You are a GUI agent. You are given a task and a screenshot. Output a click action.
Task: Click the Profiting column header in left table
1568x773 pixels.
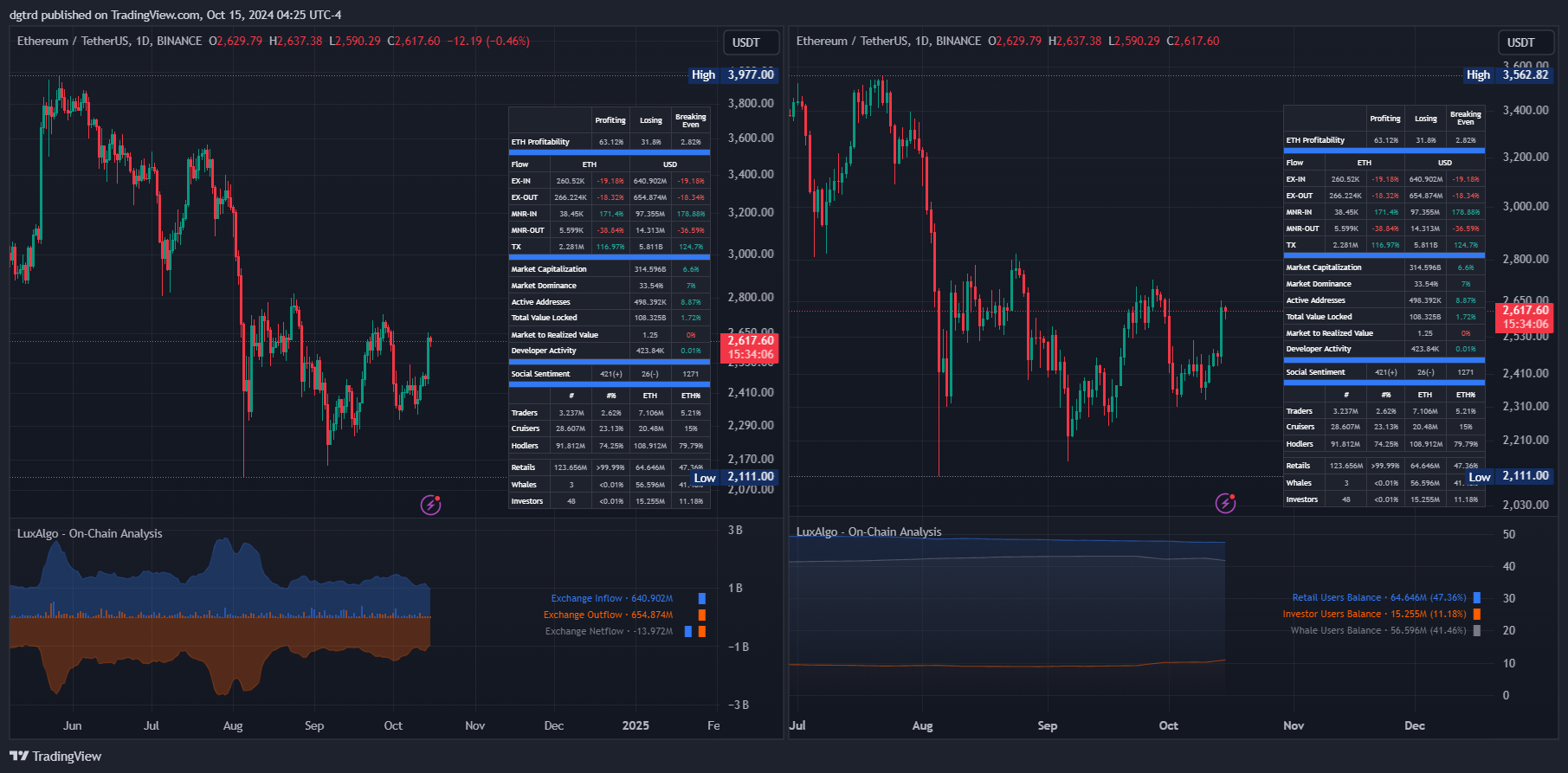coord(610,120)
